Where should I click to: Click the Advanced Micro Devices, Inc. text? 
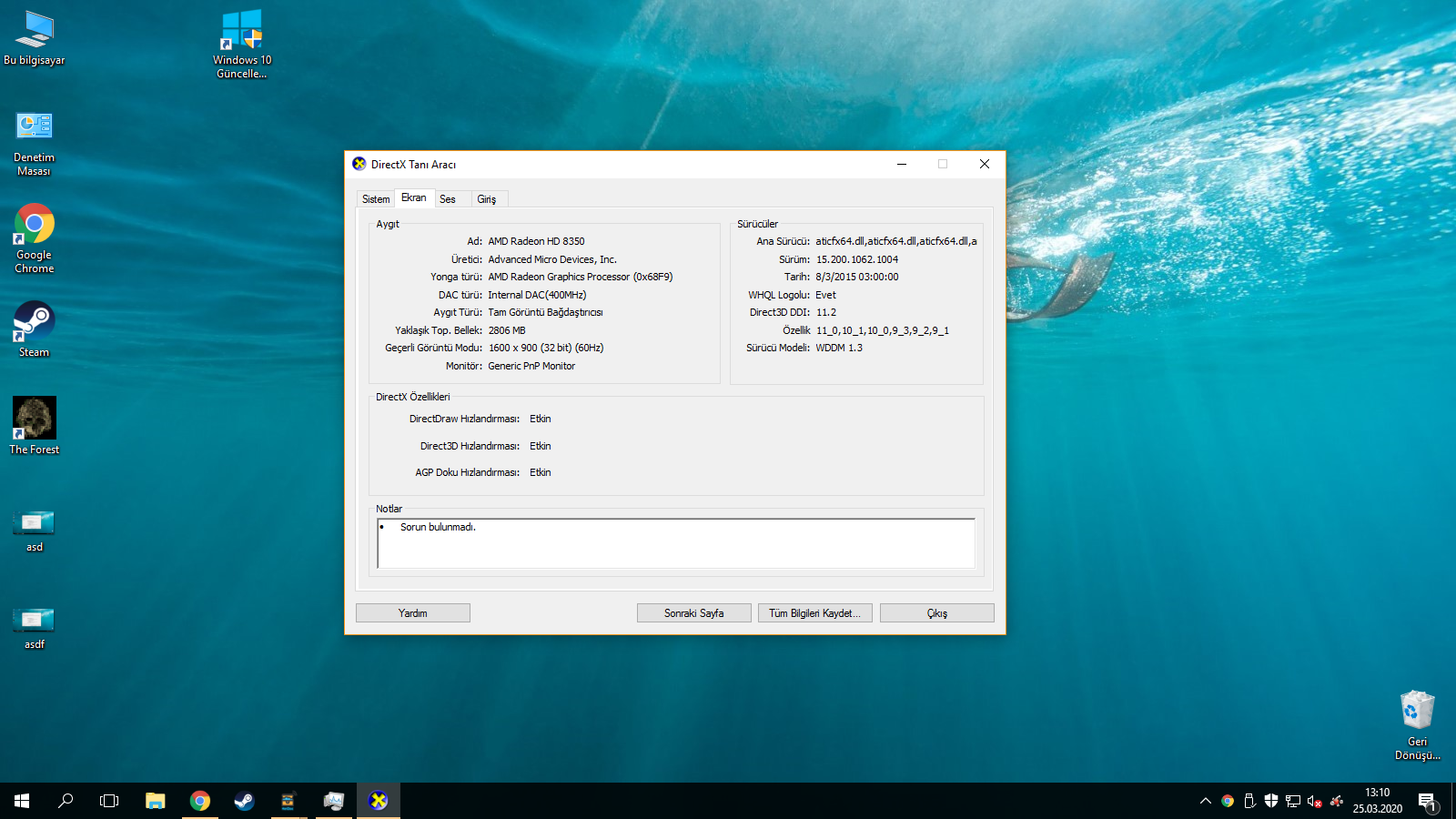[x=552, y=259]
